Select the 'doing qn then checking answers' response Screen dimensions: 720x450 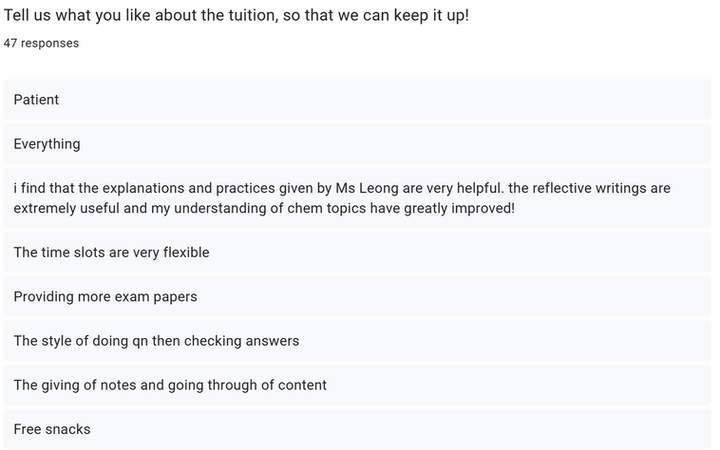[x=357, y=340]
